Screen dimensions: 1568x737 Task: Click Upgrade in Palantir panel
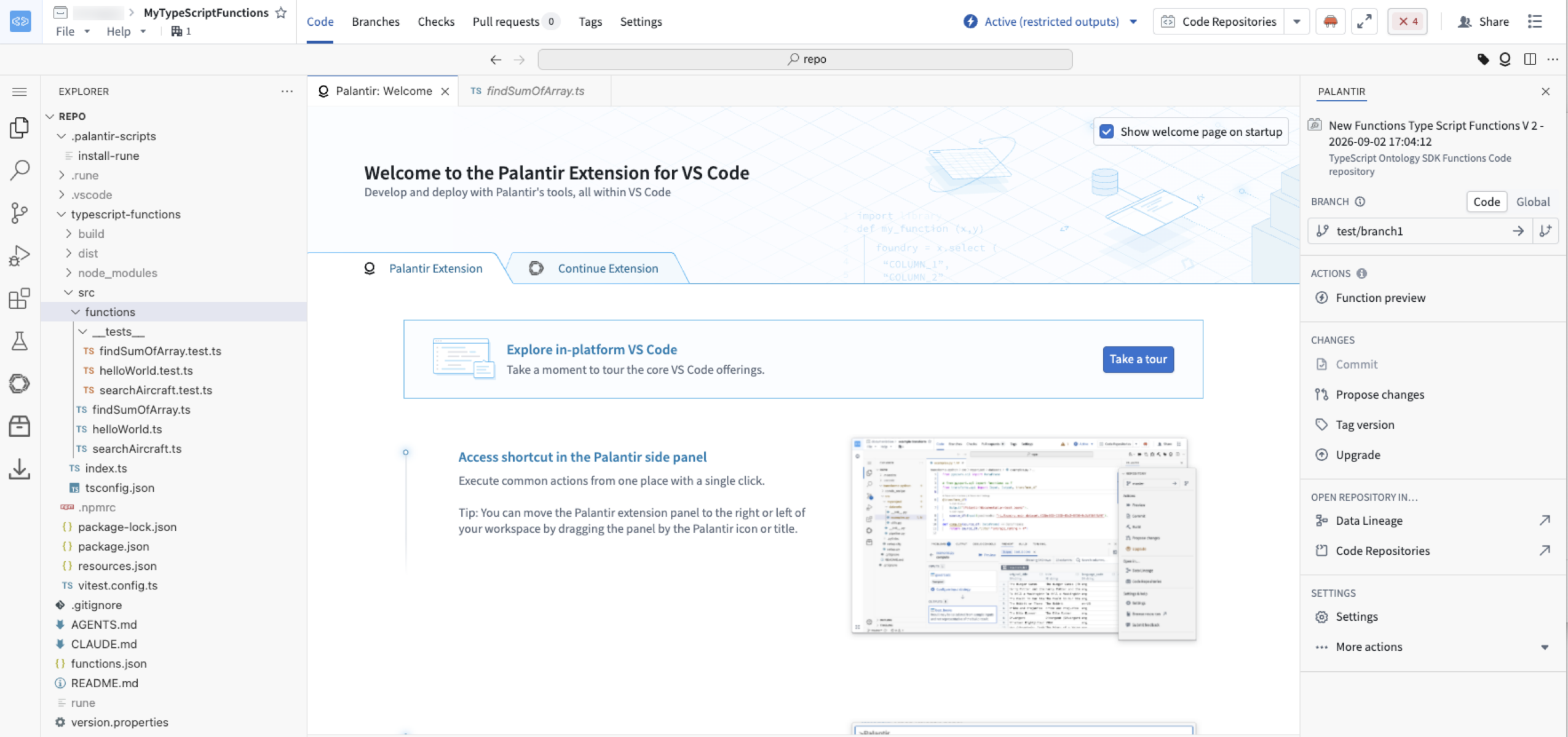coord(1358,455)
